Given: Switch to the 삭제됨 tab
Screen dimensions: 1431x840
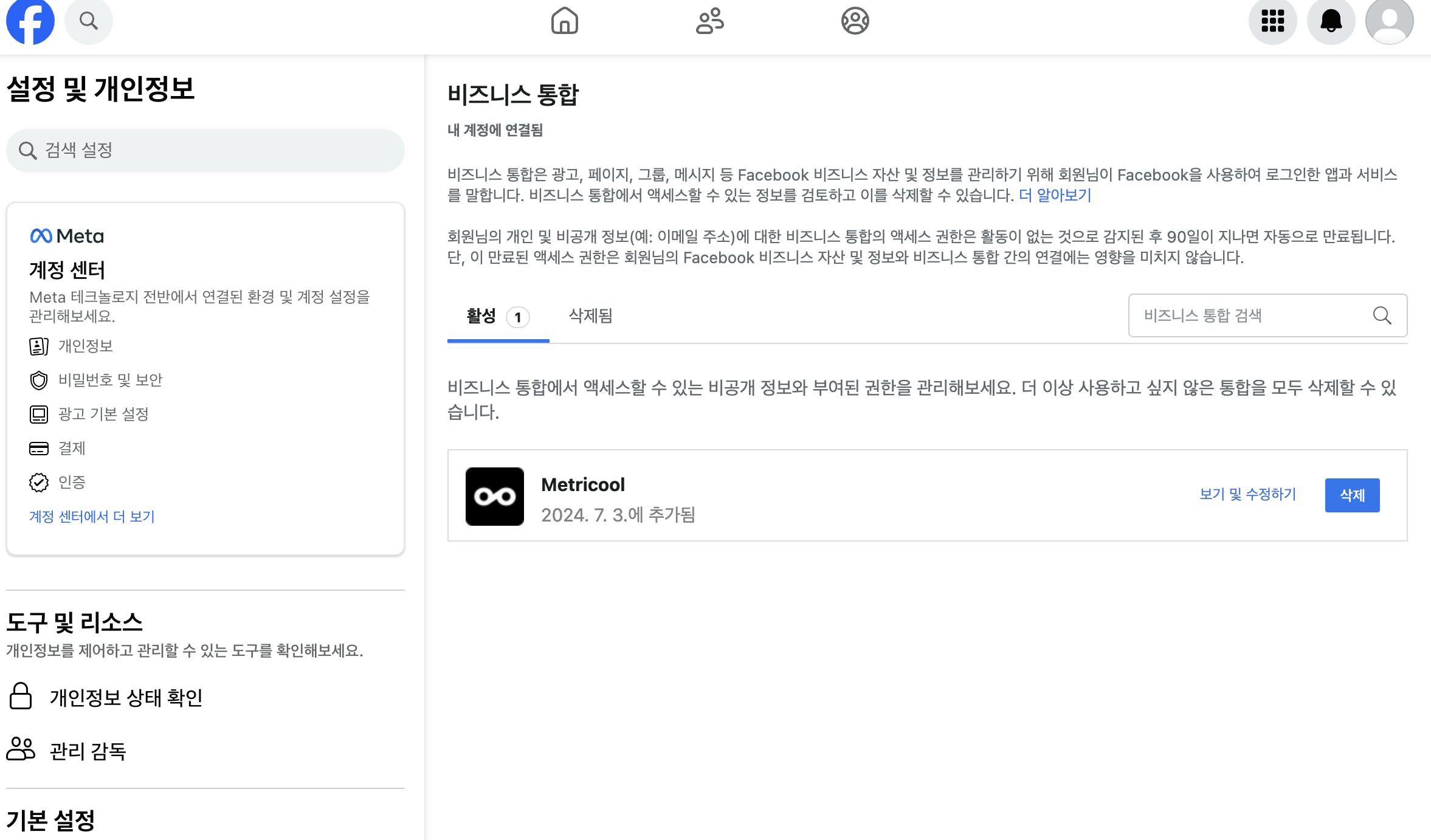Looking at the screenshot, I should 590,316.
